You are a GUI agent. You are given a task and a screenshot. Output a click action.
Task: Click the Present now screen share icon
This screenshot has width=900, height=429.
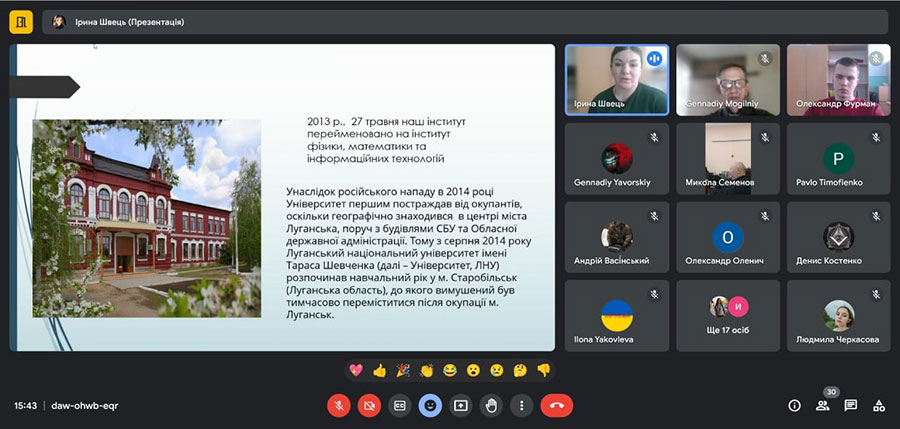pos(460,405)
